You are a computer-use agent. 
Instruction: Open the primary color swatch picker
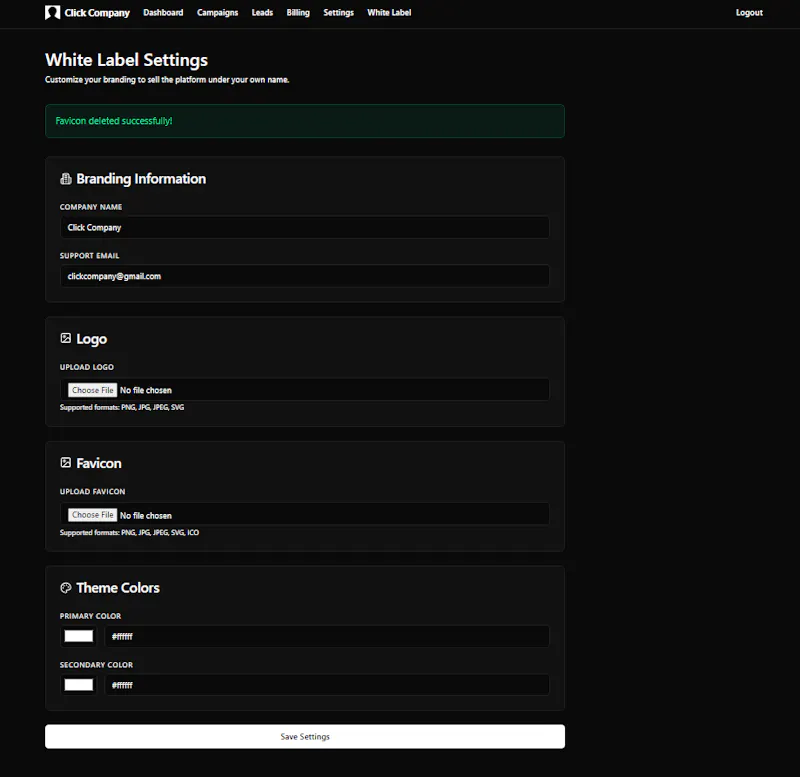click(79, 636)
